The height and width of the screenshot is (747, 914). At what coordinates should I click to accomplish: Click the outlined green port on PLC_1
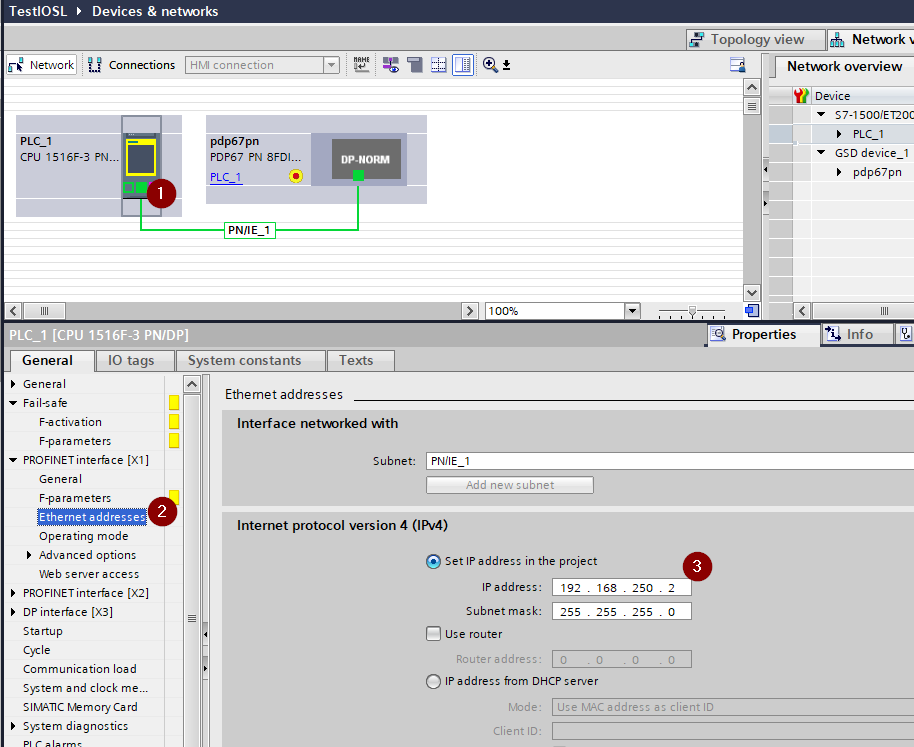pos(129,187)
